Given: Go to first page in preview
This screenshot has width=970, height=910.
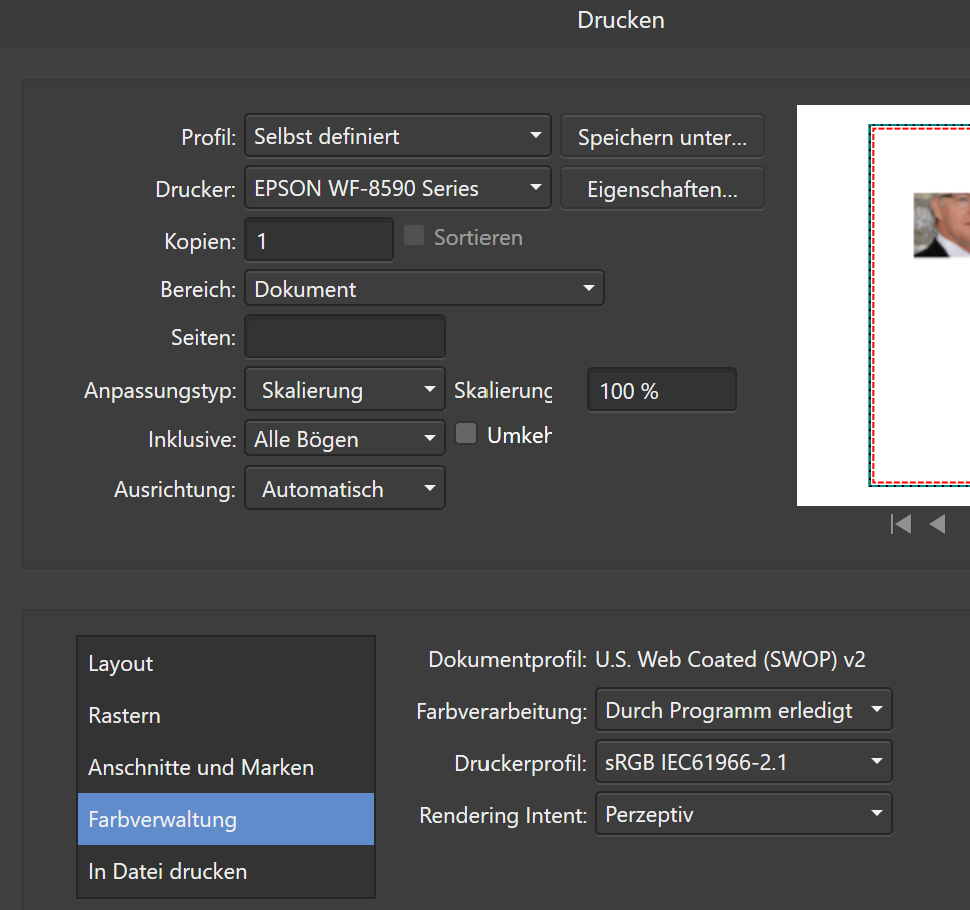Looking at the screenshot, I should 901,524.
